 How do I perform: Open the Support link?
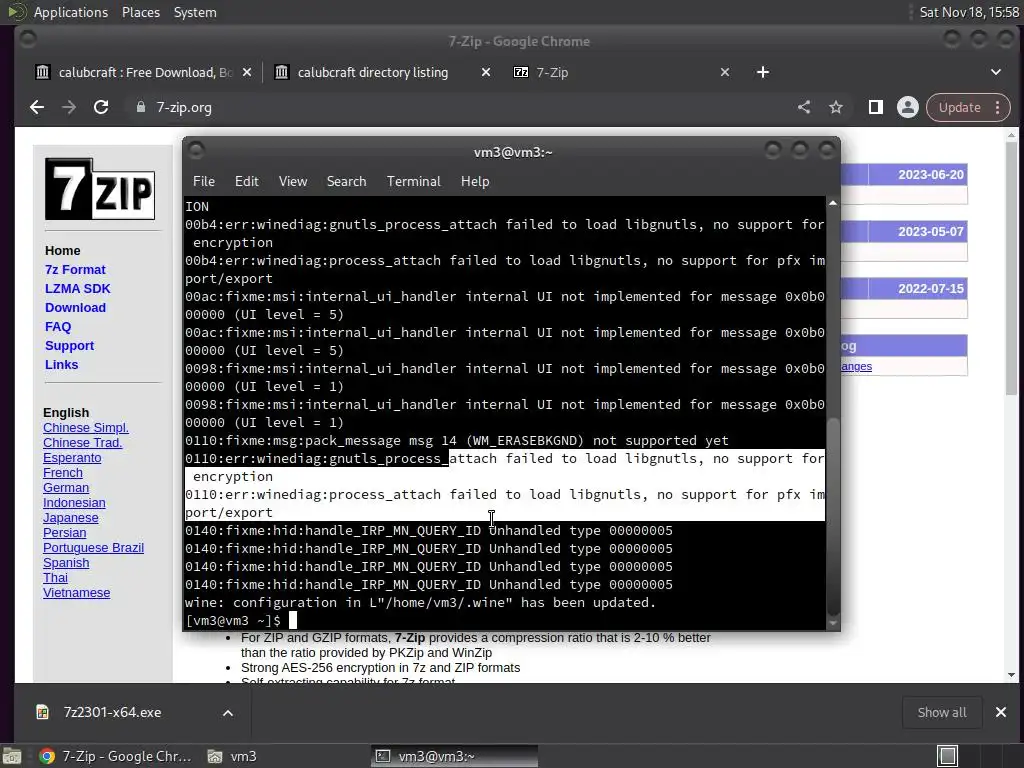pyautogui.click(x=69, y=345)
